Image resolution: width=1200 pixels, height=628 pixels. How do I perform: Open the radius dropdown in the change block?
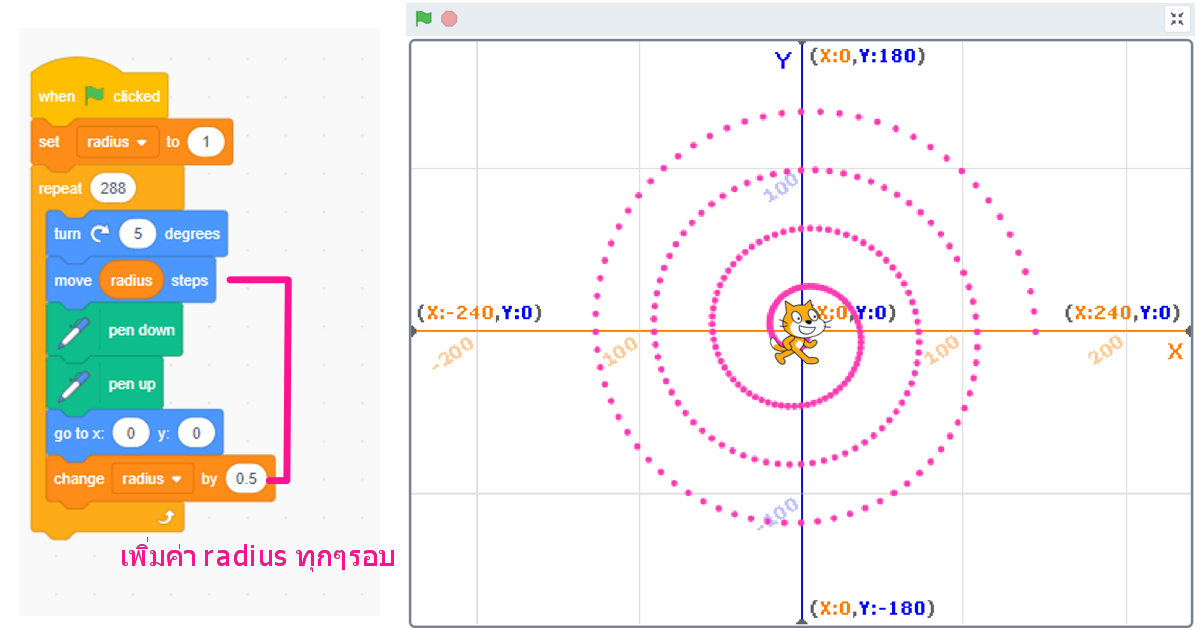point(152,479)
